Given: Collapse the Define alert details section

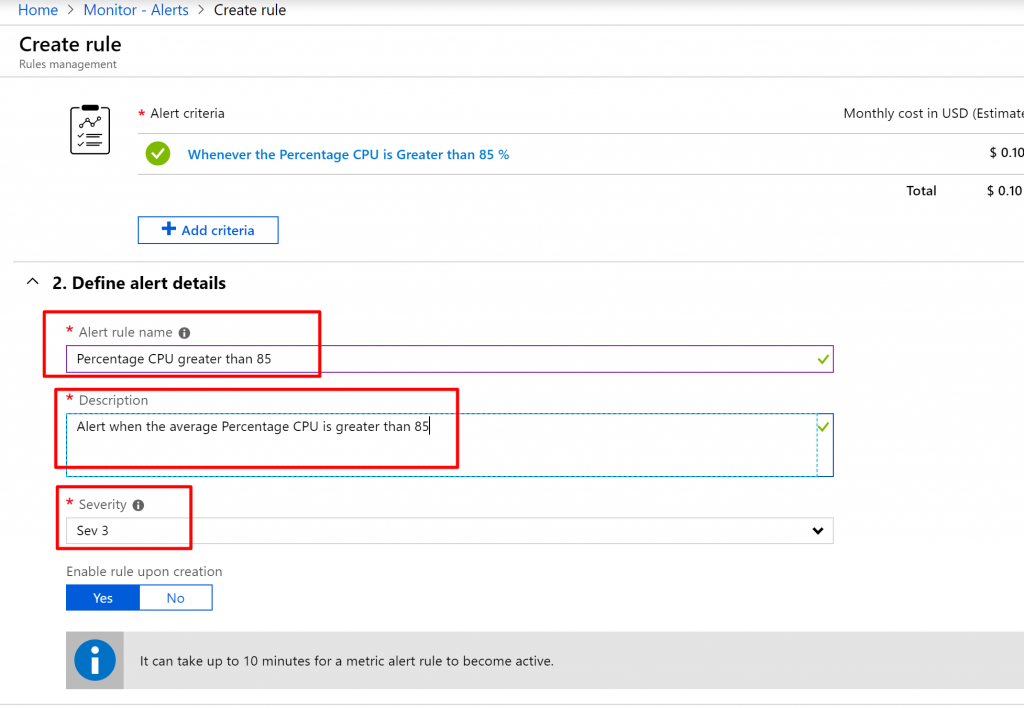Looking at the screenshot, I should (33, 283).
